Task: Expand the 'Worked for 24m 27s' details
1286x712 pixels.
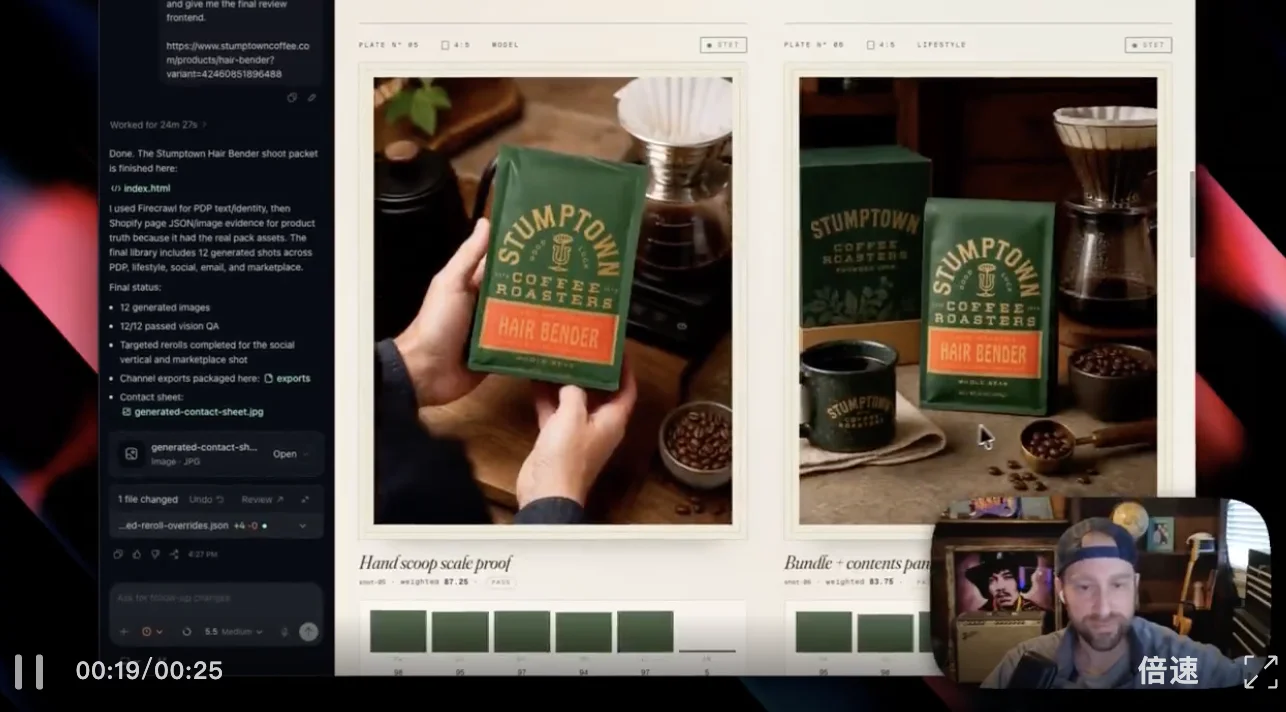Action: pos(159,125)
